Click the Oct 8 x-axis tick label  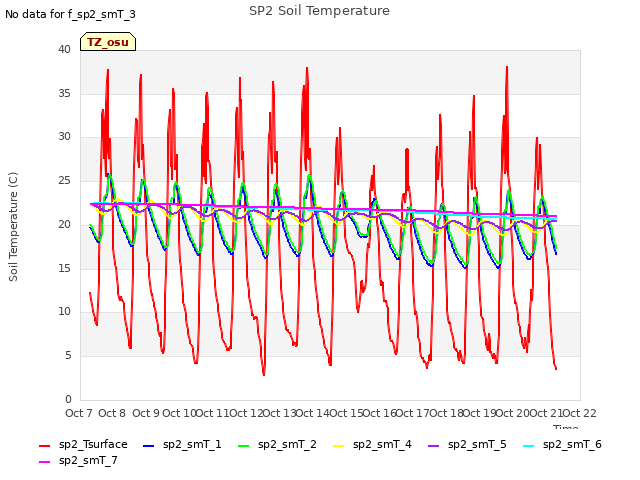[112, 413]
